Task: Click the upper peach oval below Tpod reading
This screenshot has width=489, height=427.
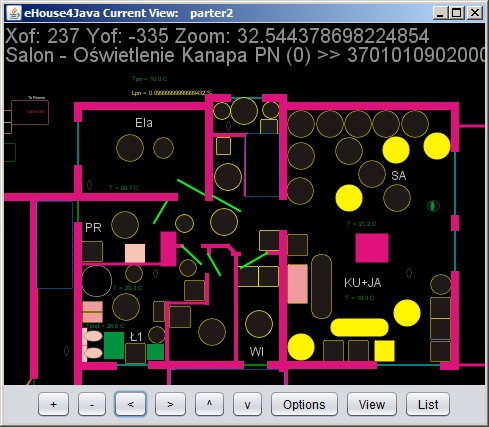Action: 93,336
